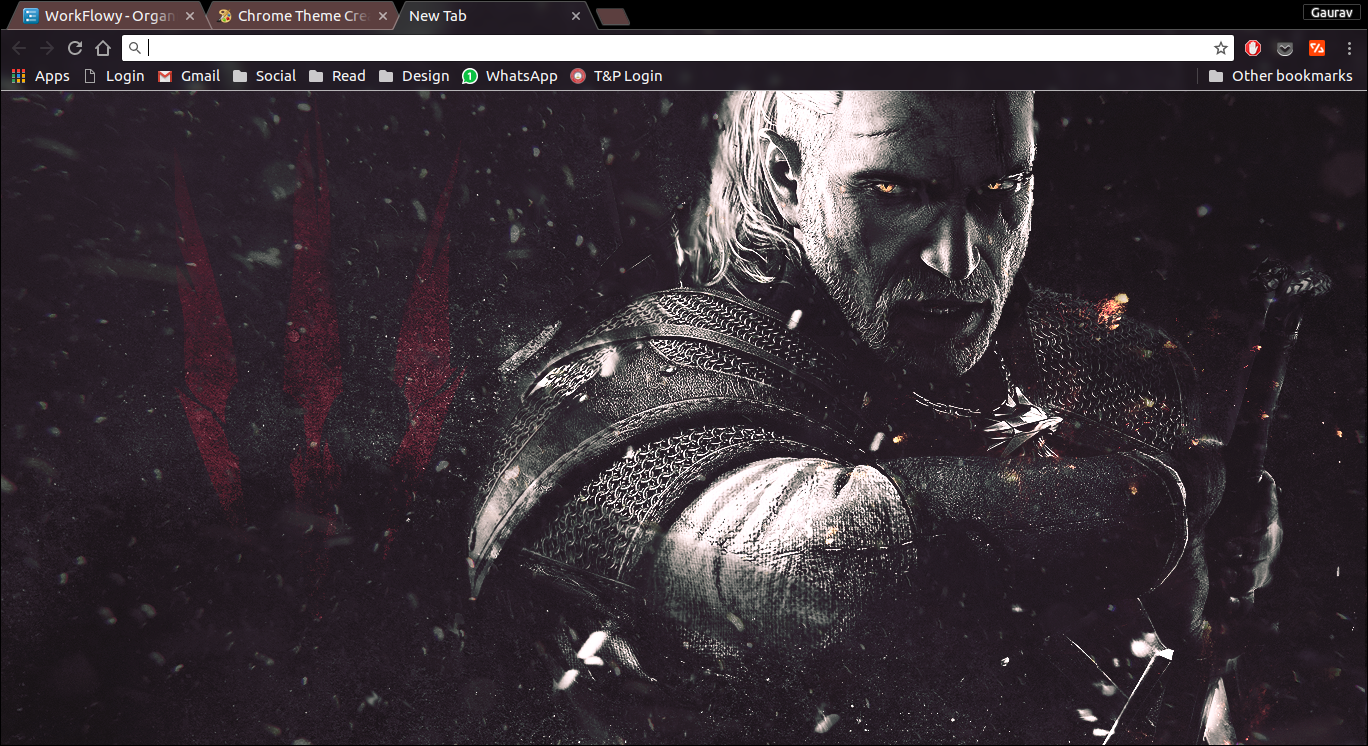This screenshot has height=746, width=1368.
Task: Close the Chrome Theme Creator tab
Action: pos(382,16)
